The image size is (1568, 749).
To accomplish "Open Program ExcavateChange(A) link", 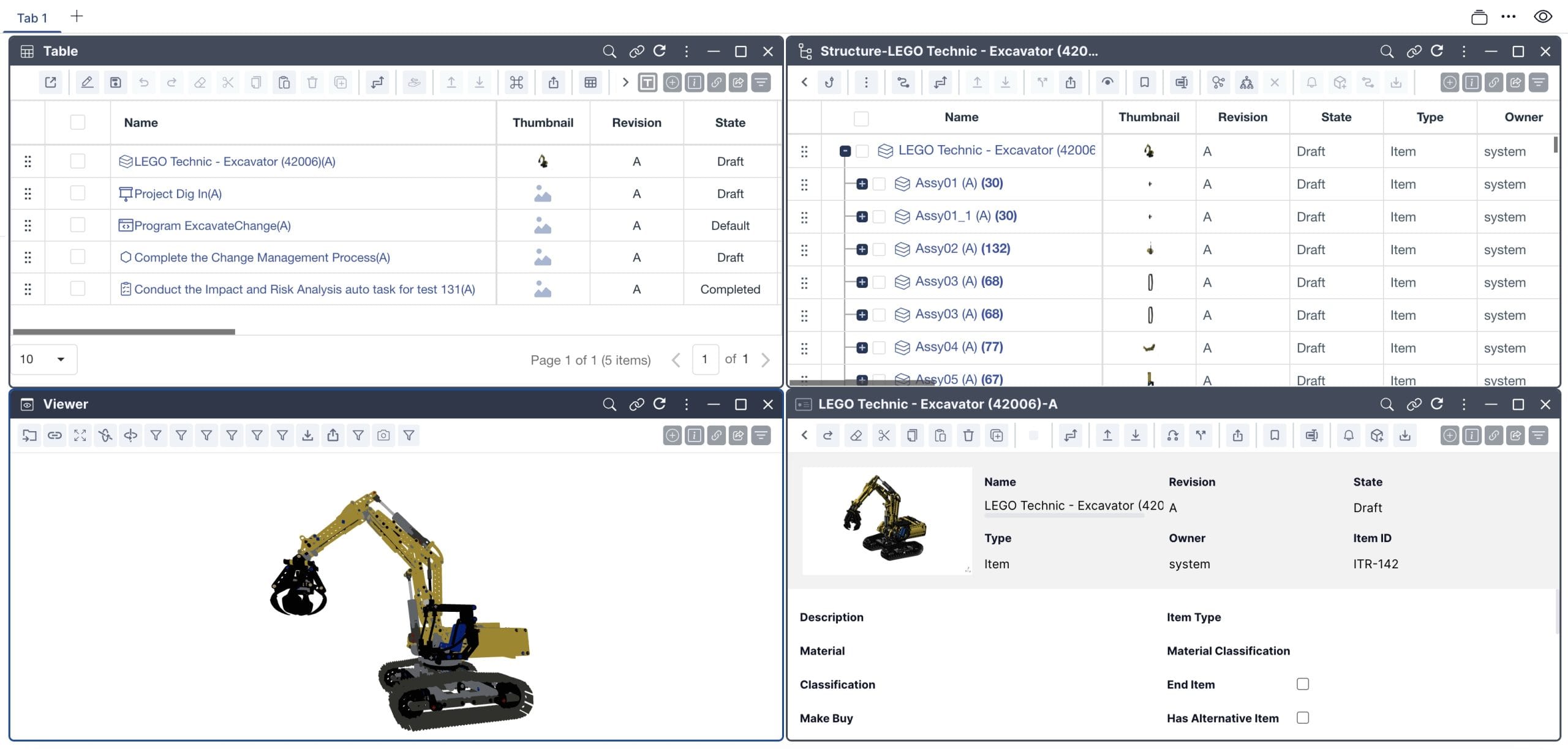I will click(x=212, y=225).
